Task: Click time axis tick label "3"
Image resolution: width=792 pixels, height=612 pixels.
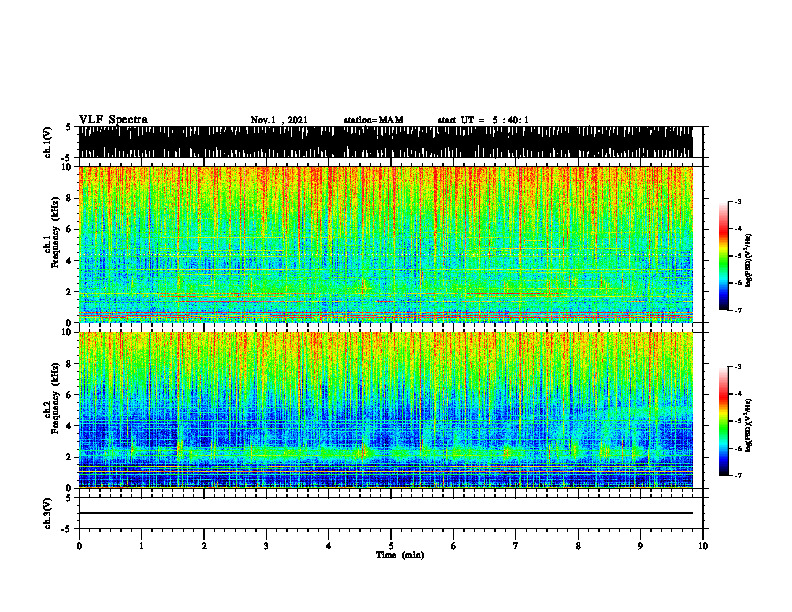Action: coord(266,546)
